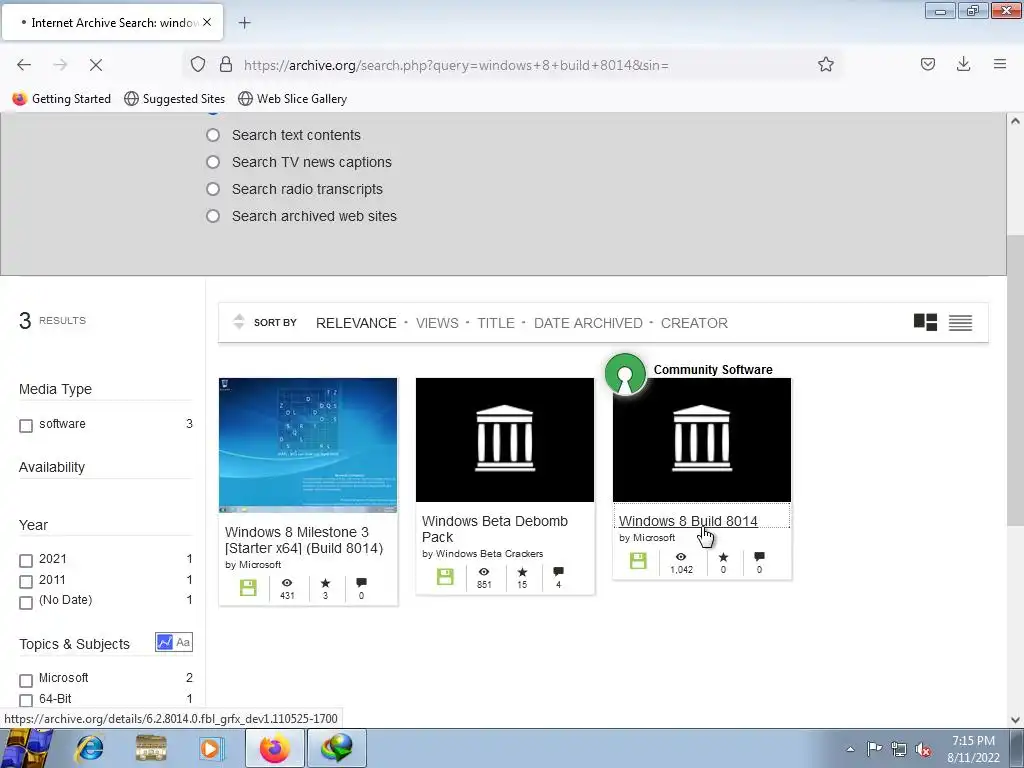The image size is (1024, 768).
Task: Sort results by Views
Action: coord(437,323)
